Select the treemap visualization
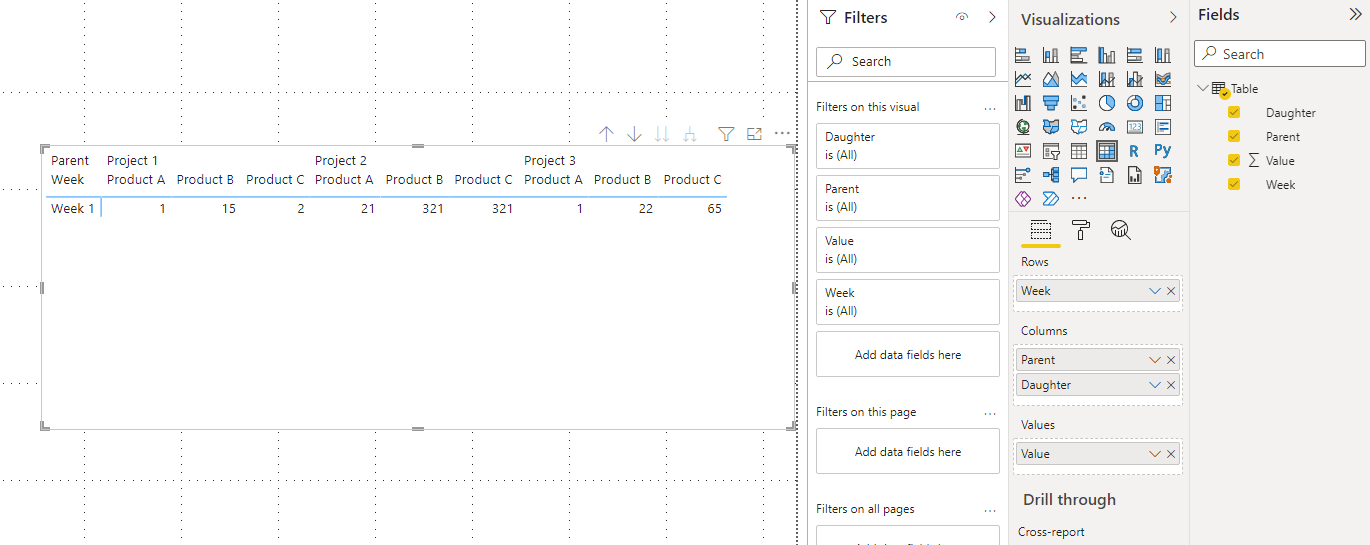Image resolution: width=1370 pixels, height=545 pixels. coord(1163,103)
